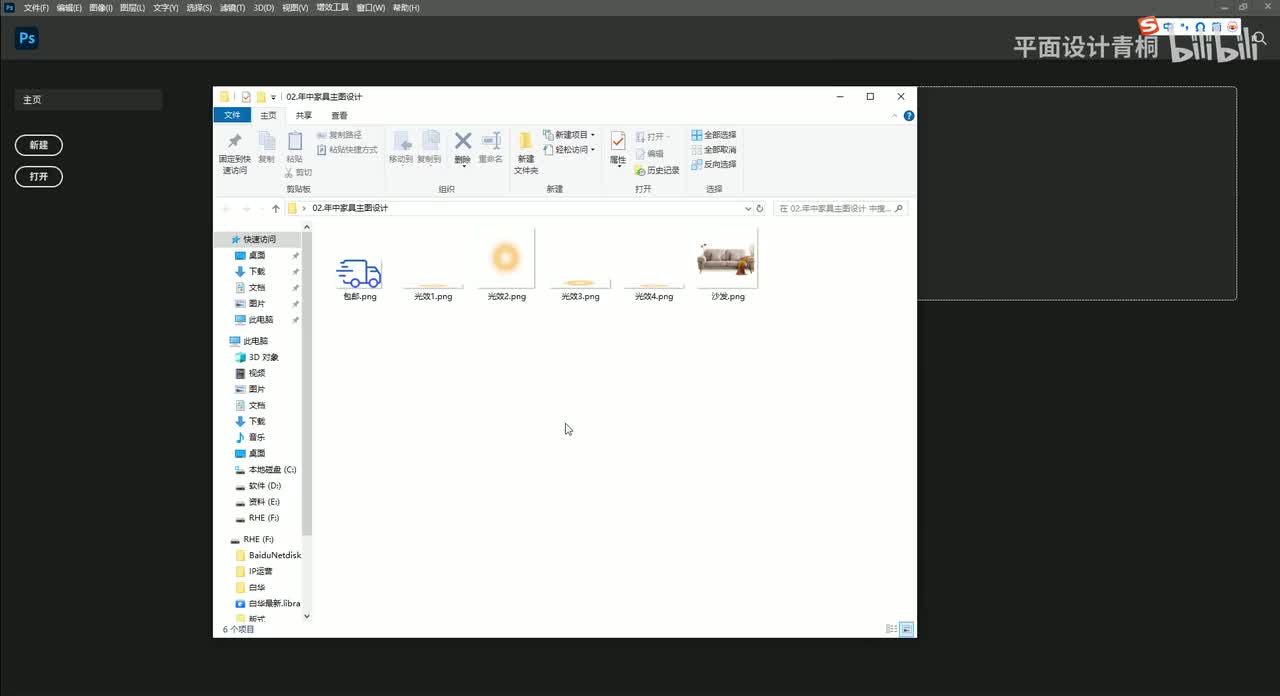Click 反向选择 in ribbon
Screen dimensions: 1280x696
pos(713,164)
